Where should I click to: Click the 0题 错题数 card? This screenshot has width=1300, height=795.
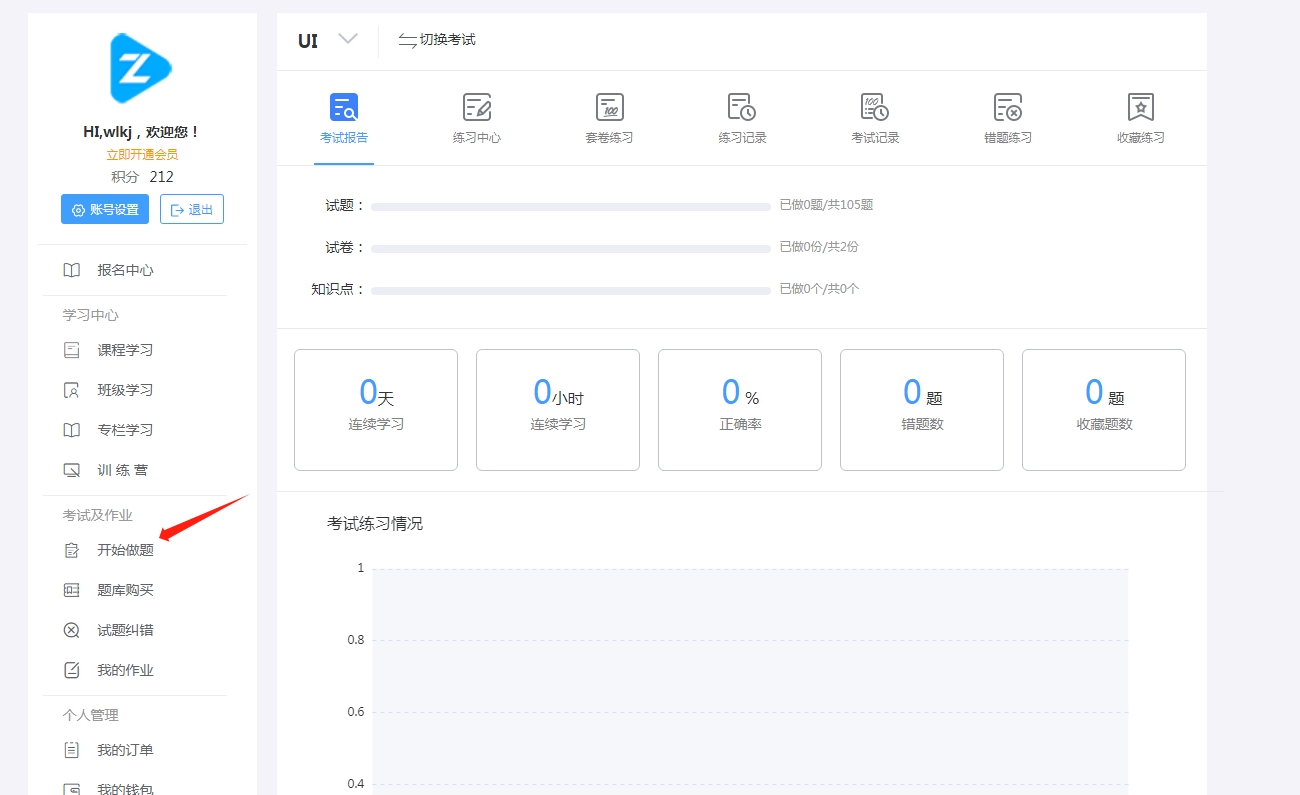[922, 410]
